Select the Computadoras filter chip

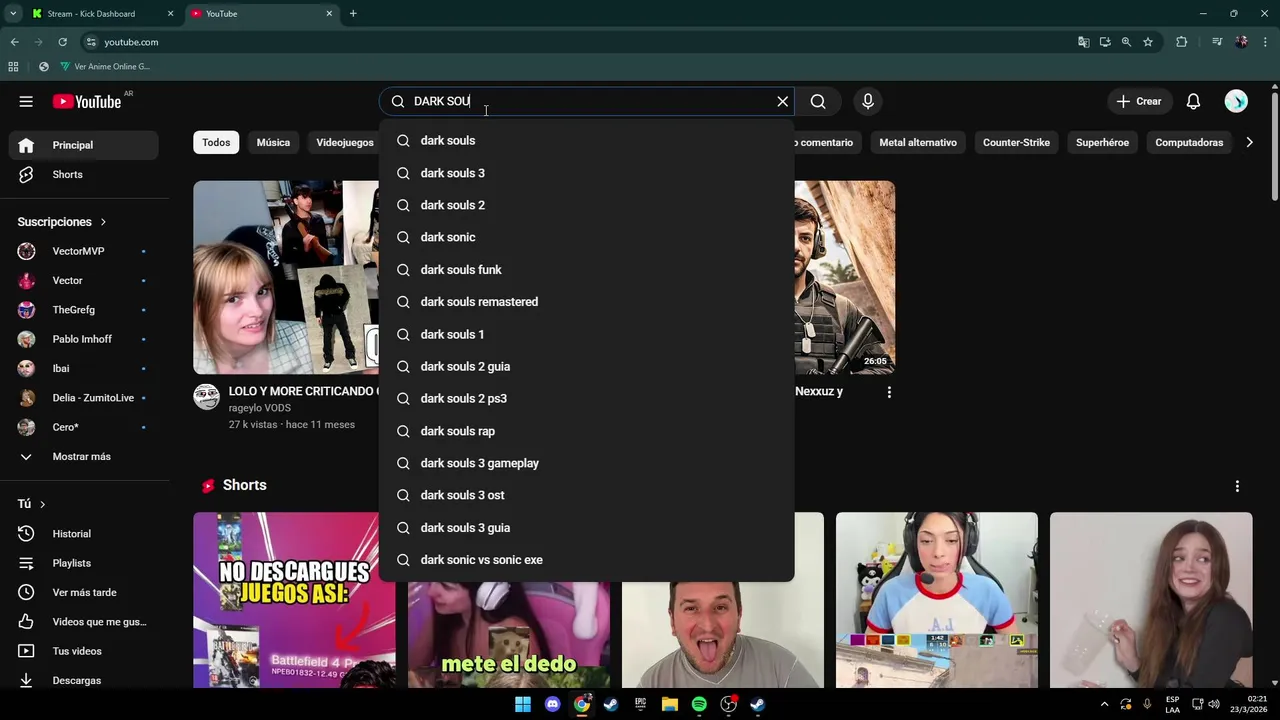1189,142
